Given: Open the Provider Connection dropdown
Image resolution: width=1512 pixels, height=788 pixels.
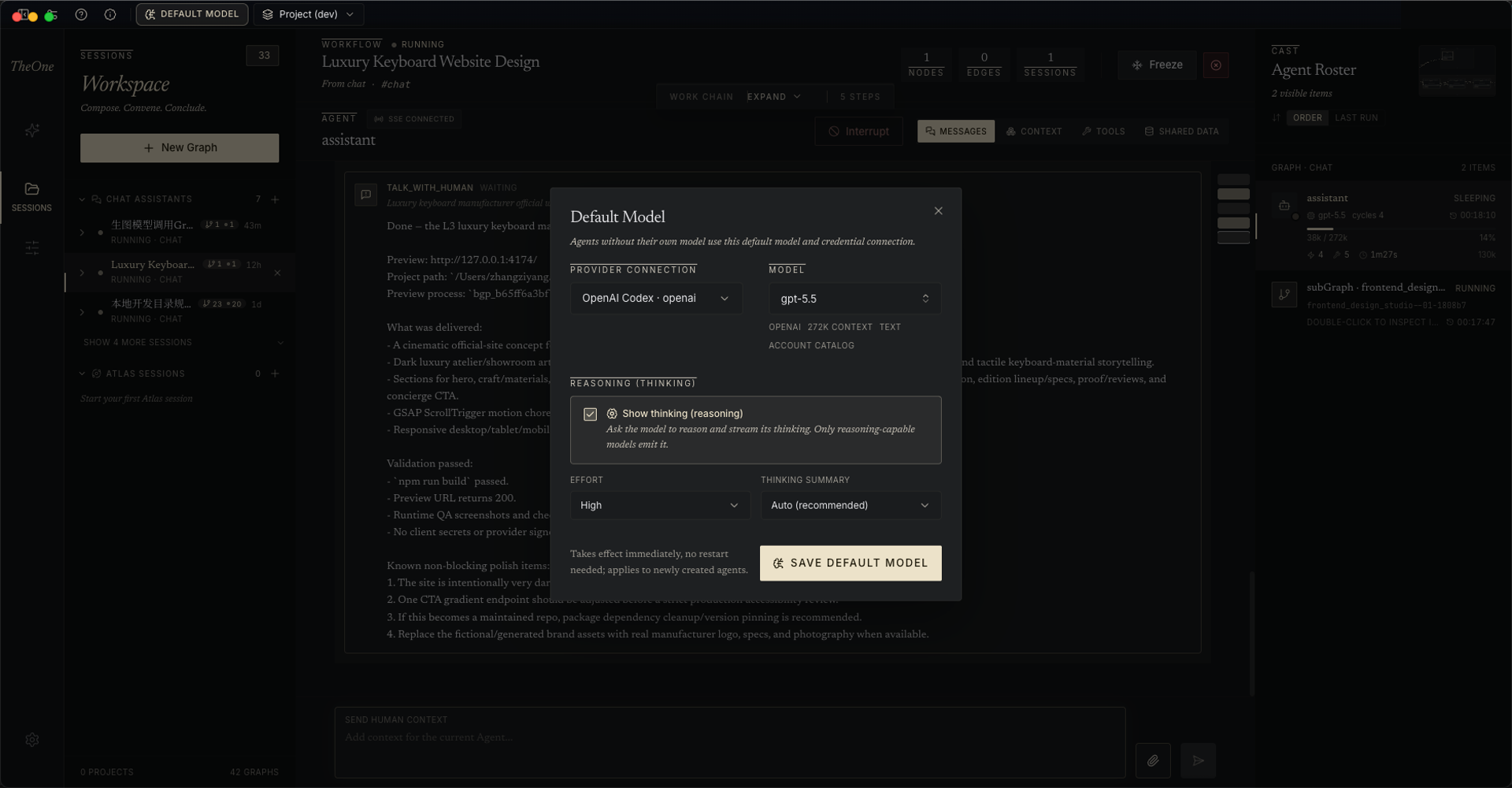Looking at the screenshot, I should click(x=656, y=298).
